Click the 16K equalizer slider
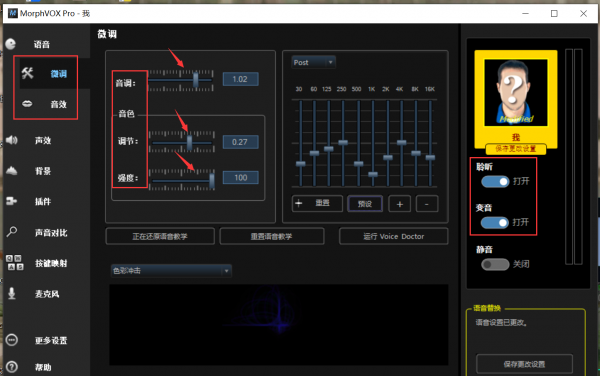 (430, 157)
